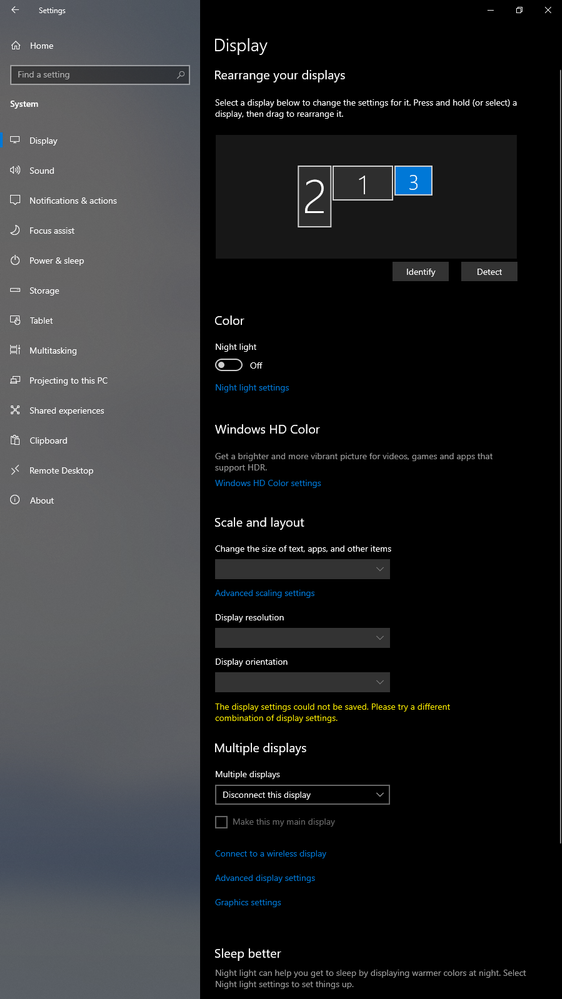Click the Sound speaker icon
Image resolution: width=562 pixels, height=999 pixels.
tap(16, 170)
